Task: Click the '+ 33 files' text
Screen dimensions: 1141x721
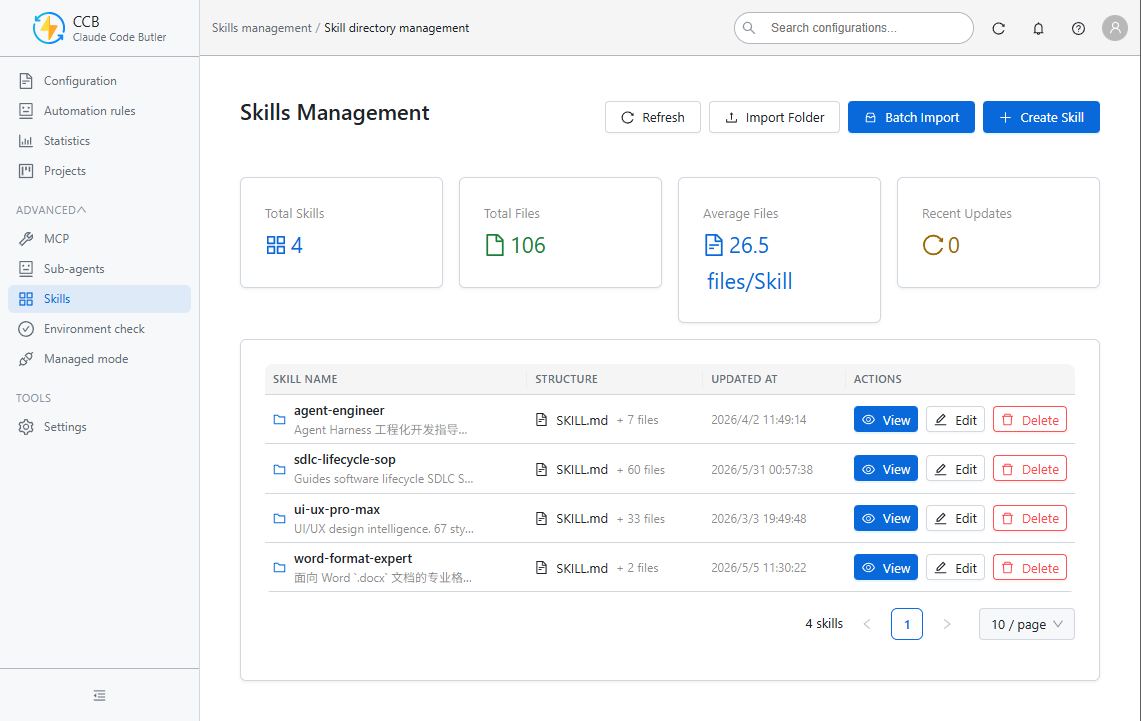Action: 641,519
